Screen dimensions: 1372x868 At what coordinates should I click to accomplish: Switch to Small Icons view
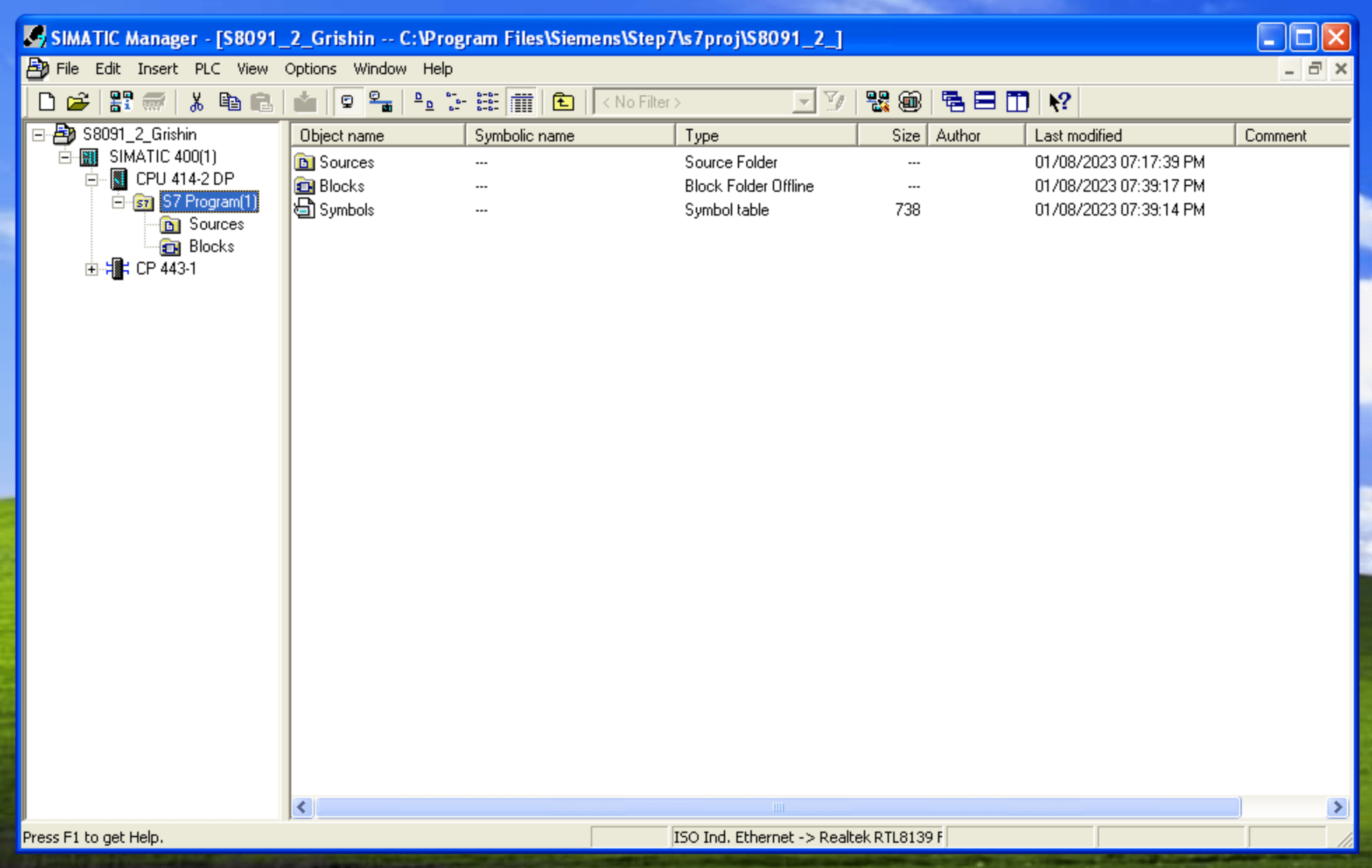point(456,102)
